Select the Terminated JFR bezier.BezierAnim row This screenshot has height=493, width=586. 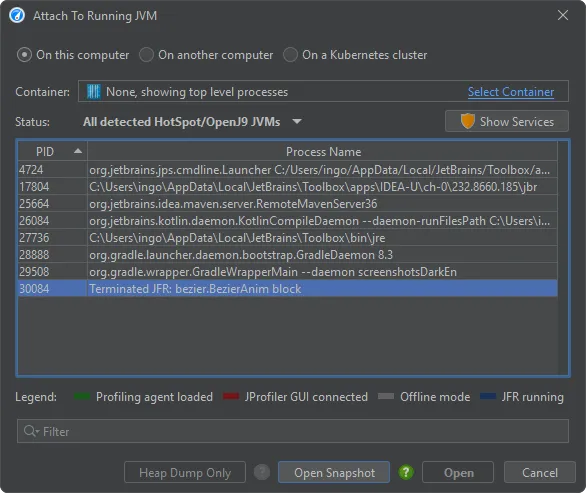click(288, 289)
